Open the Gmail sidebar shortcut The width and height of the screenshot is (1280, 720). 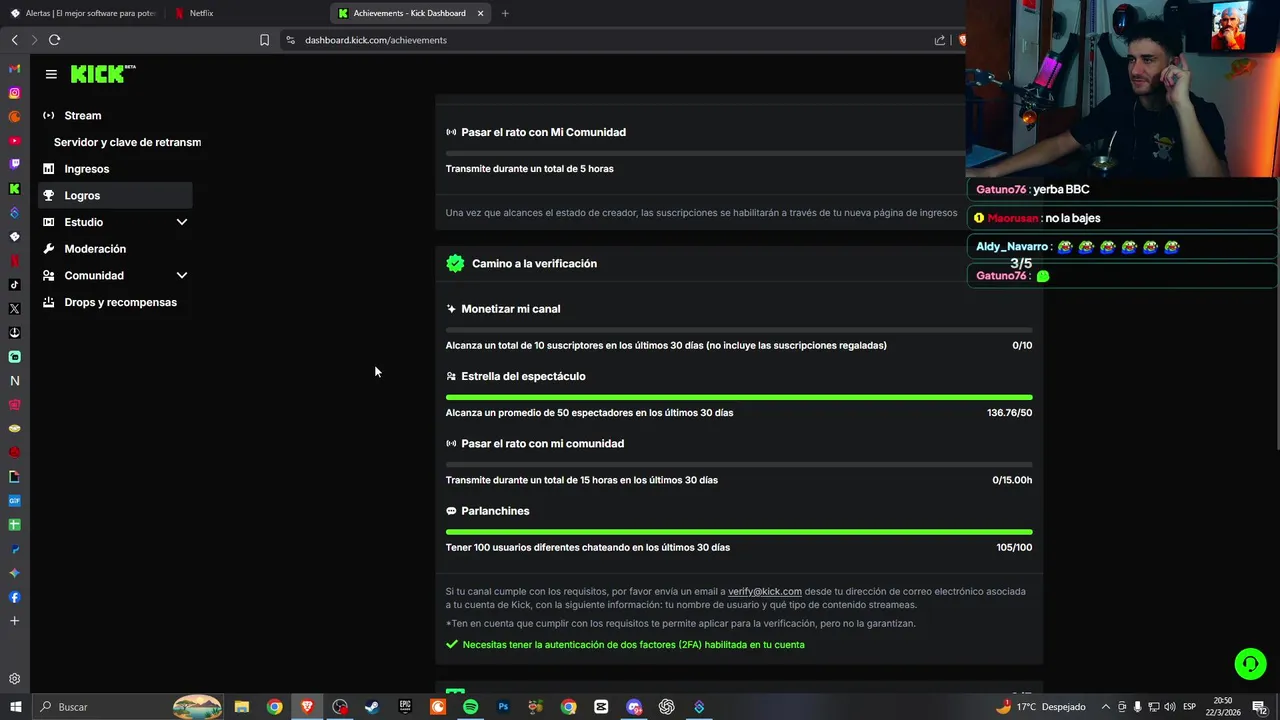[14, 69]
